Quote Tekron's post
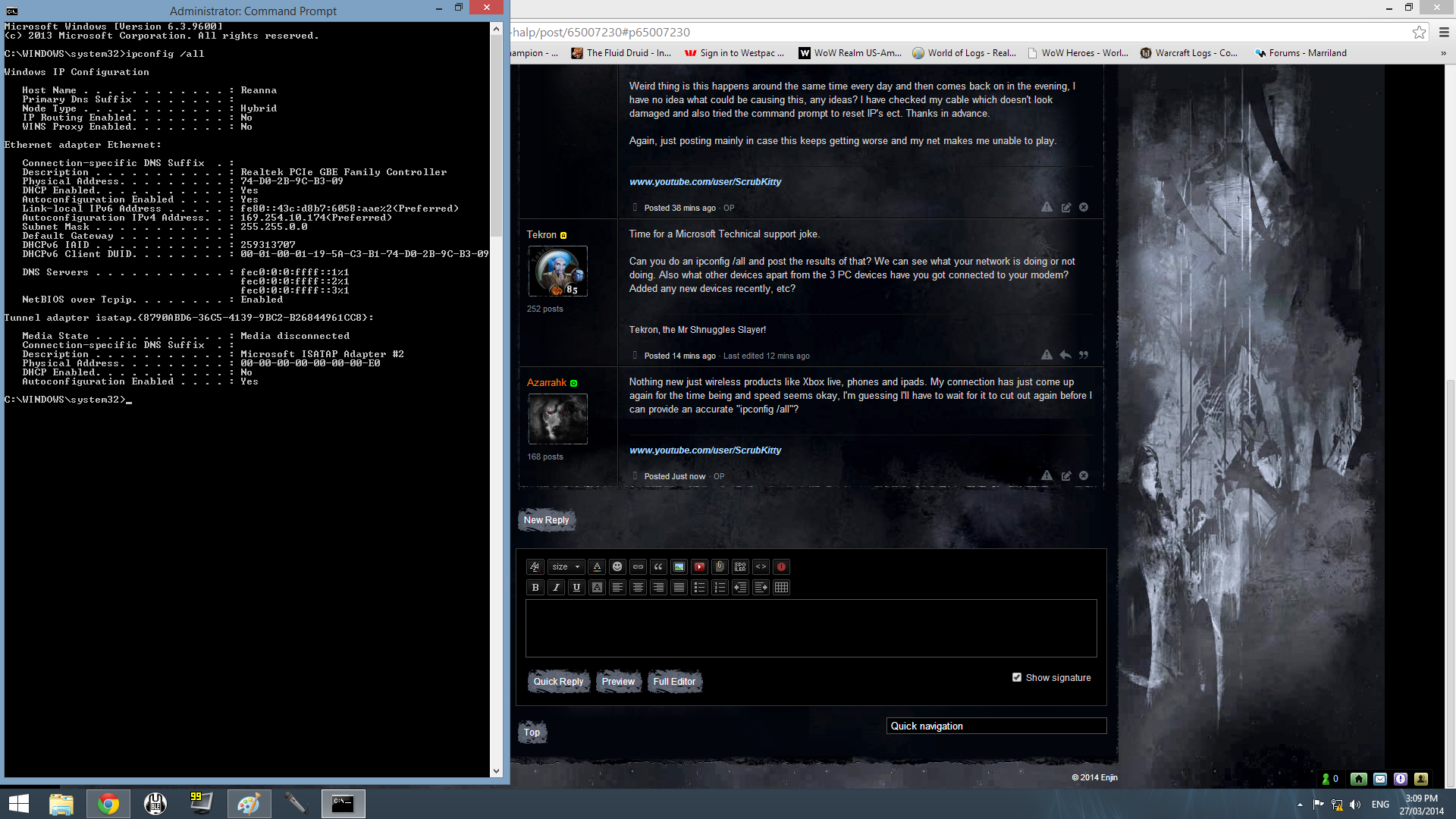 coord(1084,355)
